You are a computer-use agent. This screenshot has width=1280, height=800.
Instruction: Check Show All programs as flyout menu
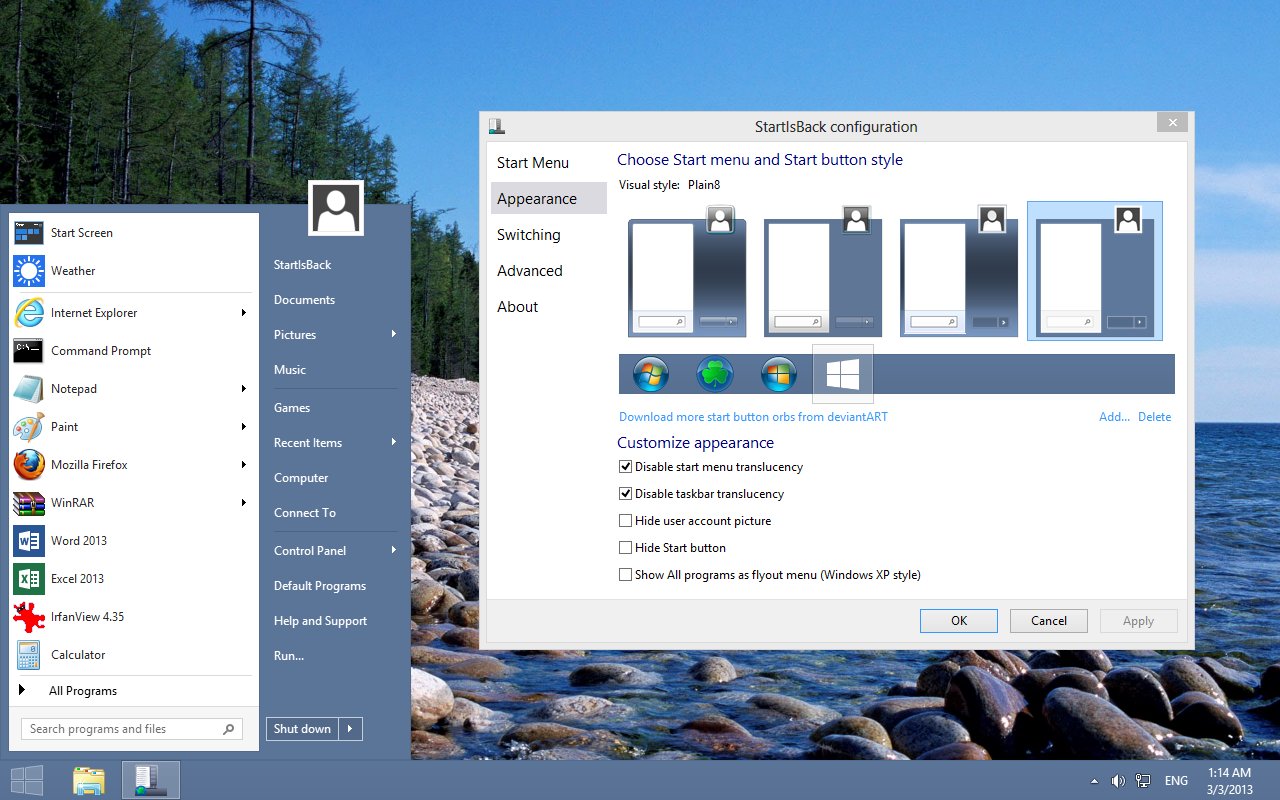pyautogui.click(x=625, y=574)
